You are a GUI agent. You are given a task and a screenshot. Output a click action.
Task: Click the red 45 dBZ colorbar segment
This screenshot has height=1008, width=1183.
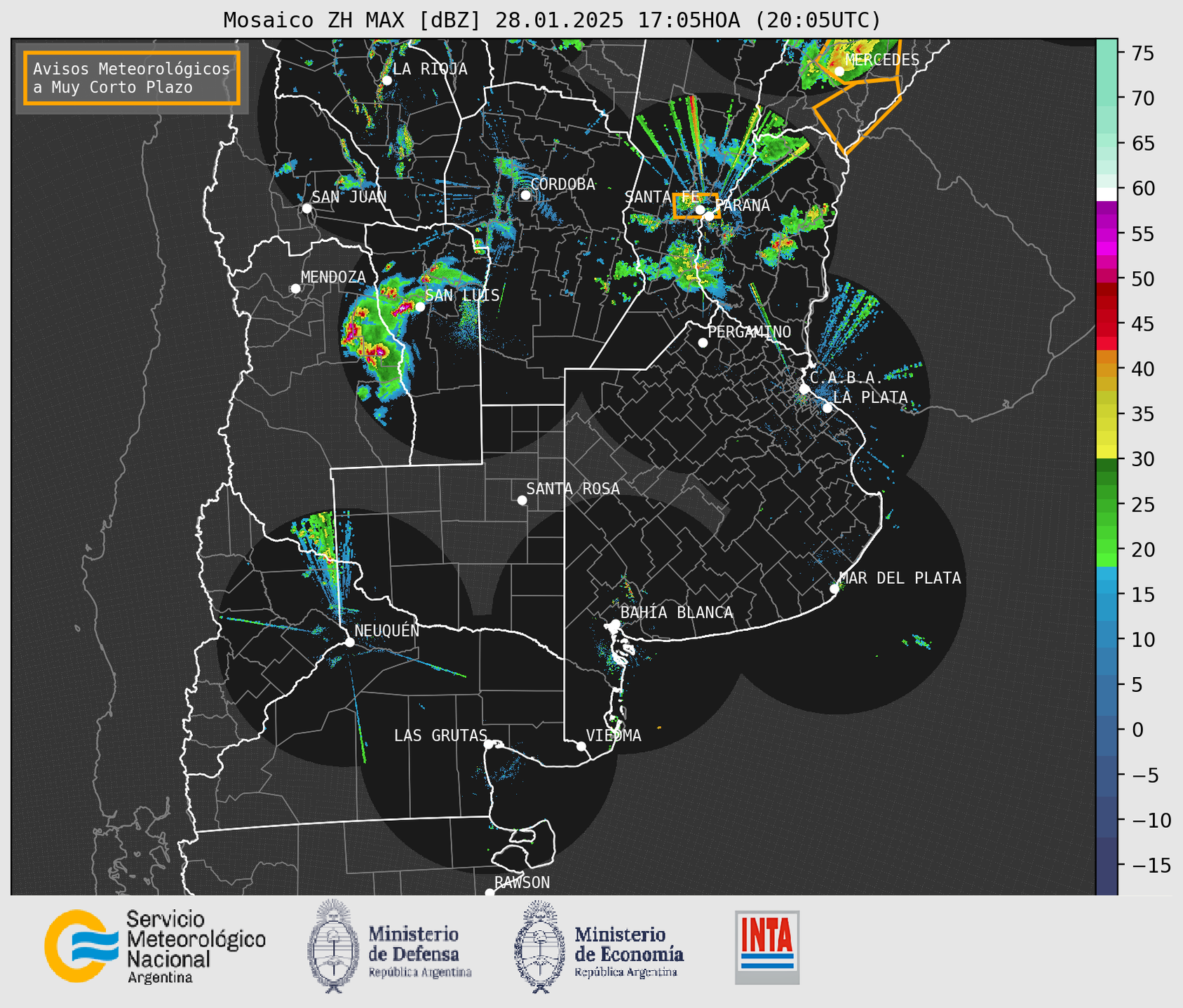click(x=1107, y=324)
